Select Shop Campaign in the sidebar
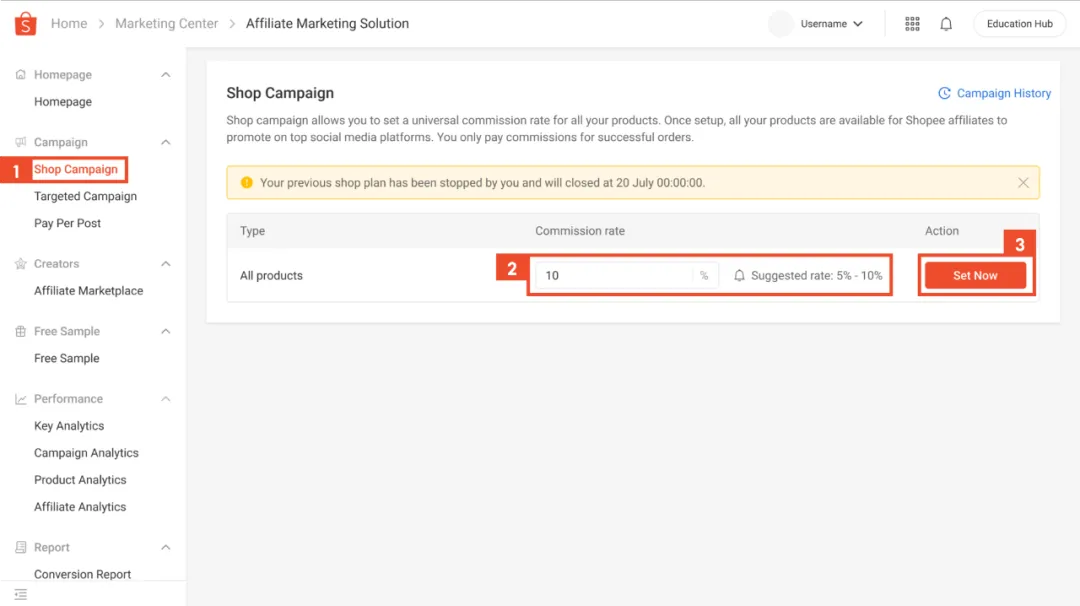This screenshot has height=606, width=1080. coord(76,169)
